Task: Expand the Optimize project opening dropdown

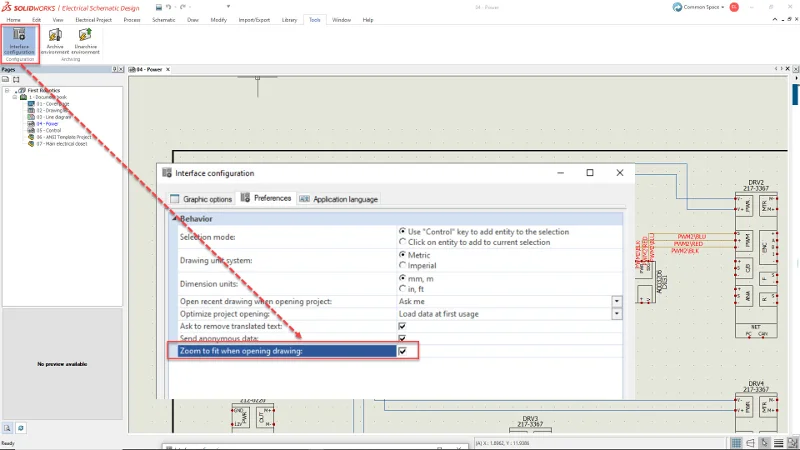Action: (616, 313)
